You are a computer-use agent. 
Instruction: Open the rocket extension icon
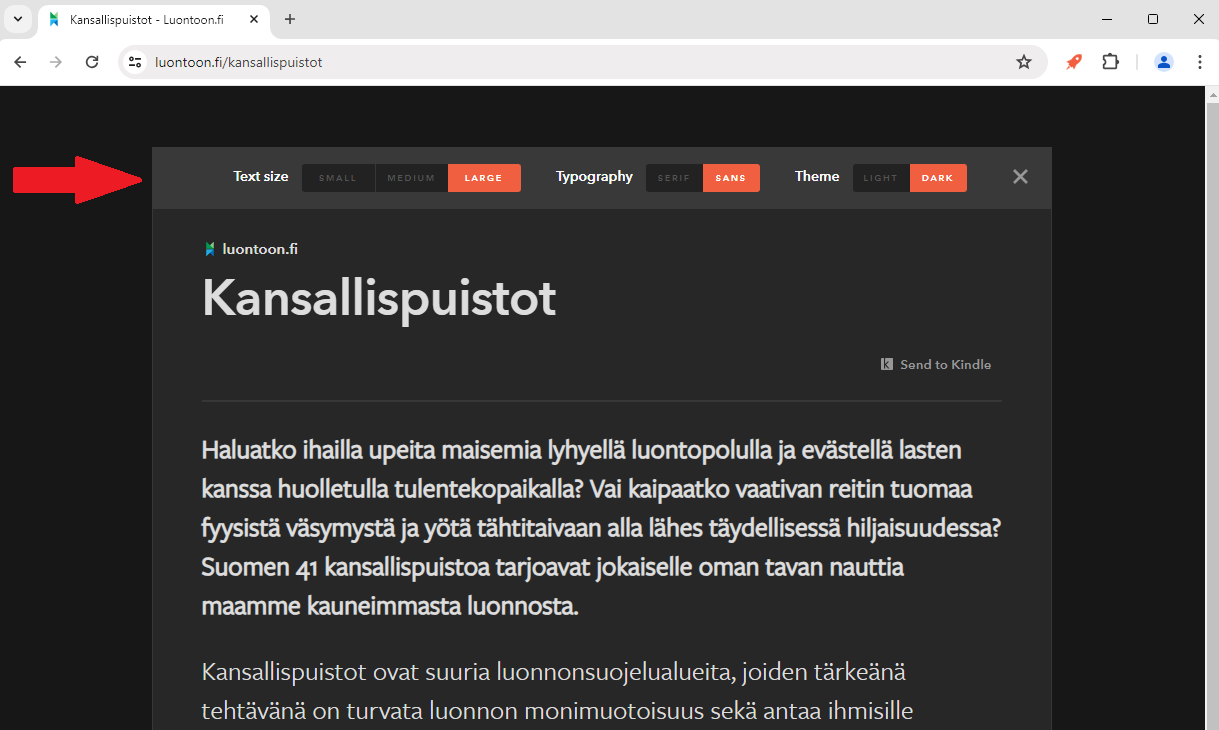pyautogui.click(x=1073, y=62)
